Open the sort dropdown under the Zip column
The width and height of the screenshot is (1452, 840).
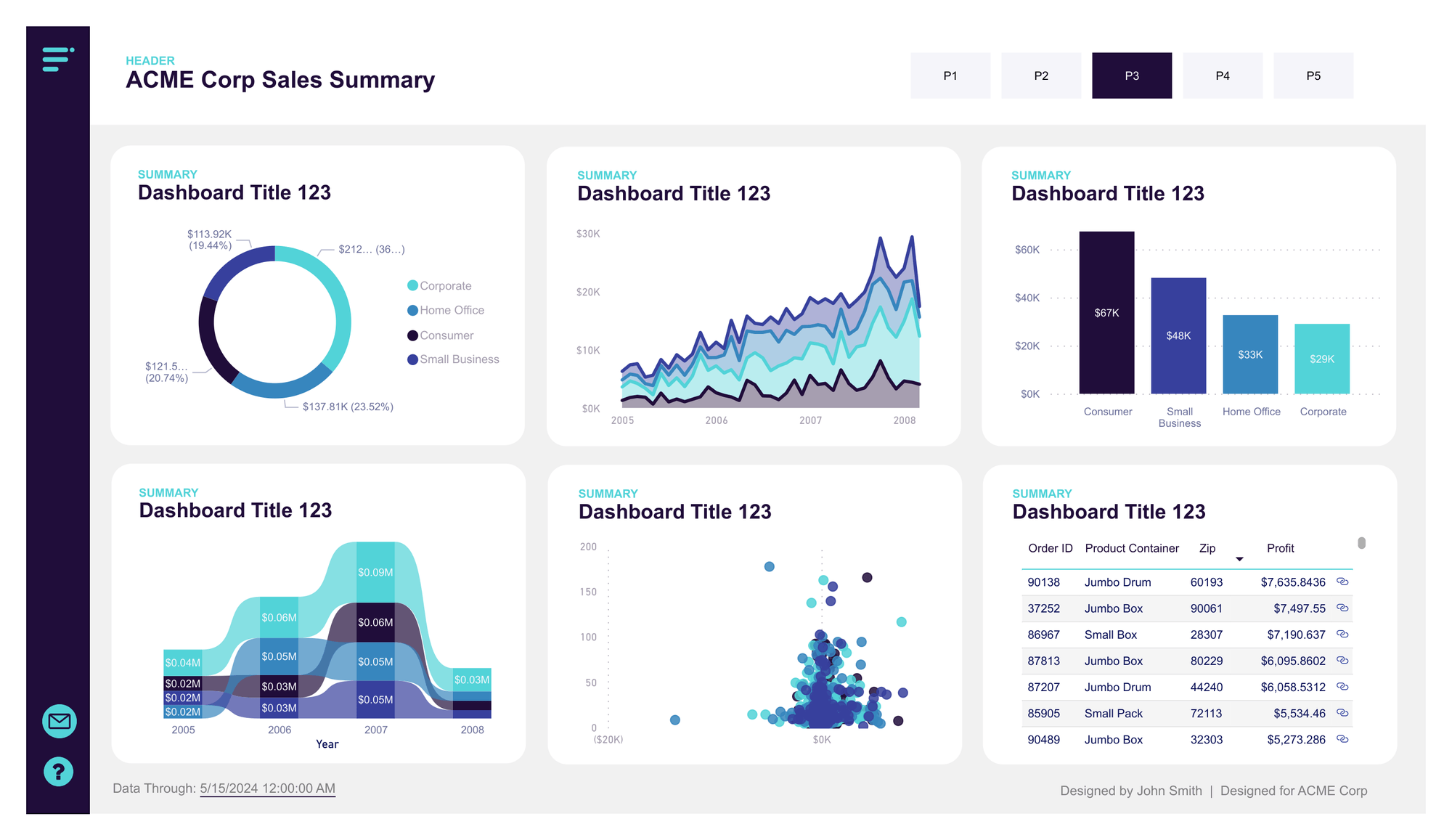pos(1240,558)
